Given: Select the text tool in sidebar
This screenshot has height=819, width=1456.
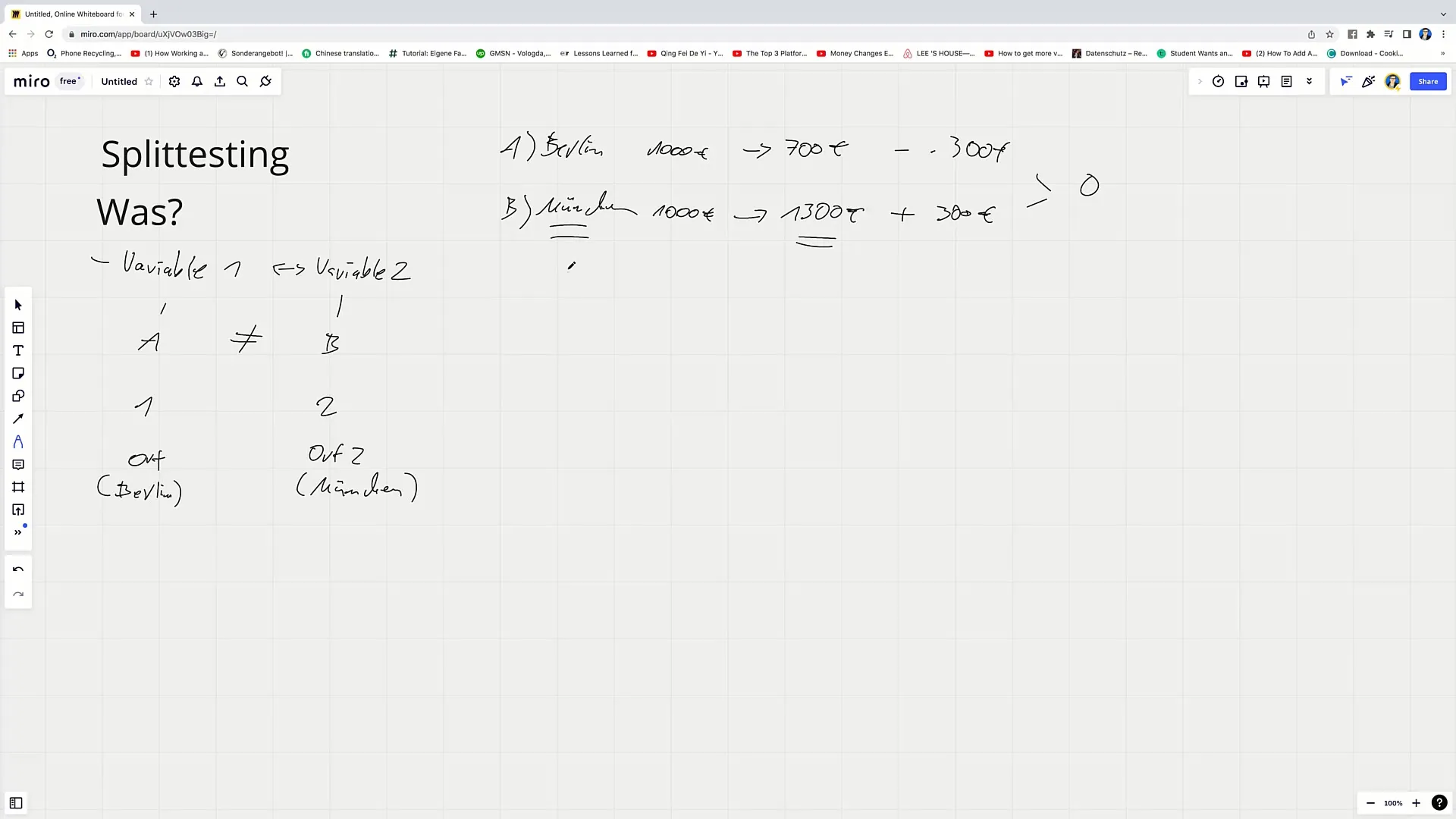Looking at the screenshot, I should point(18,351).
